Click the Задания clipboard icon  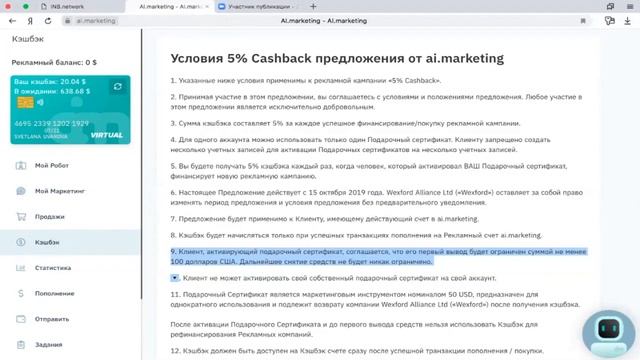[x=21, y=344]
